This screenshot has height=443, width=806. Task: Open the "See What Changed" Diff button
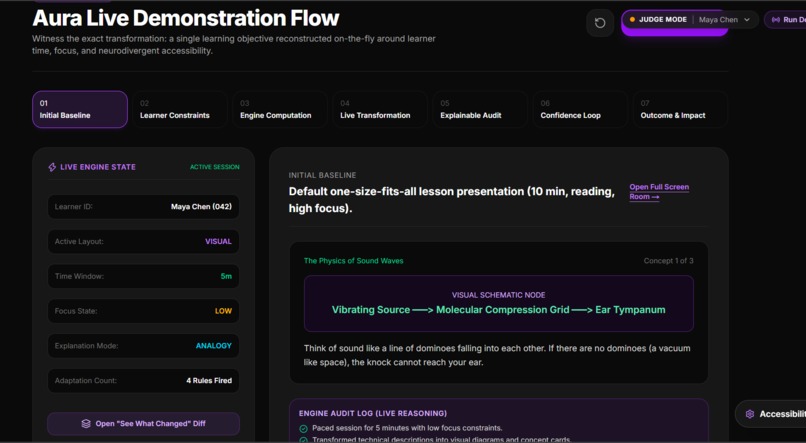(143, 423)
